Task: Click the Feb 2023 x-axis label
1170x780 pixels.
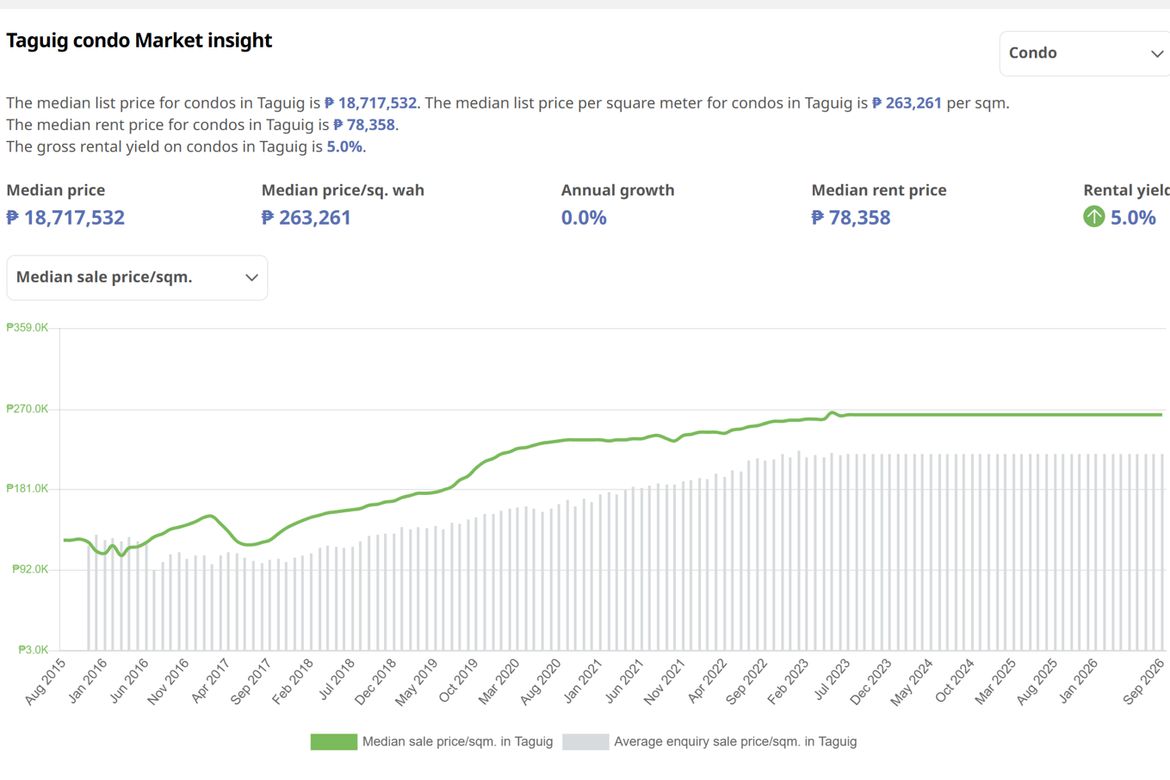Action: coord(787,681)
